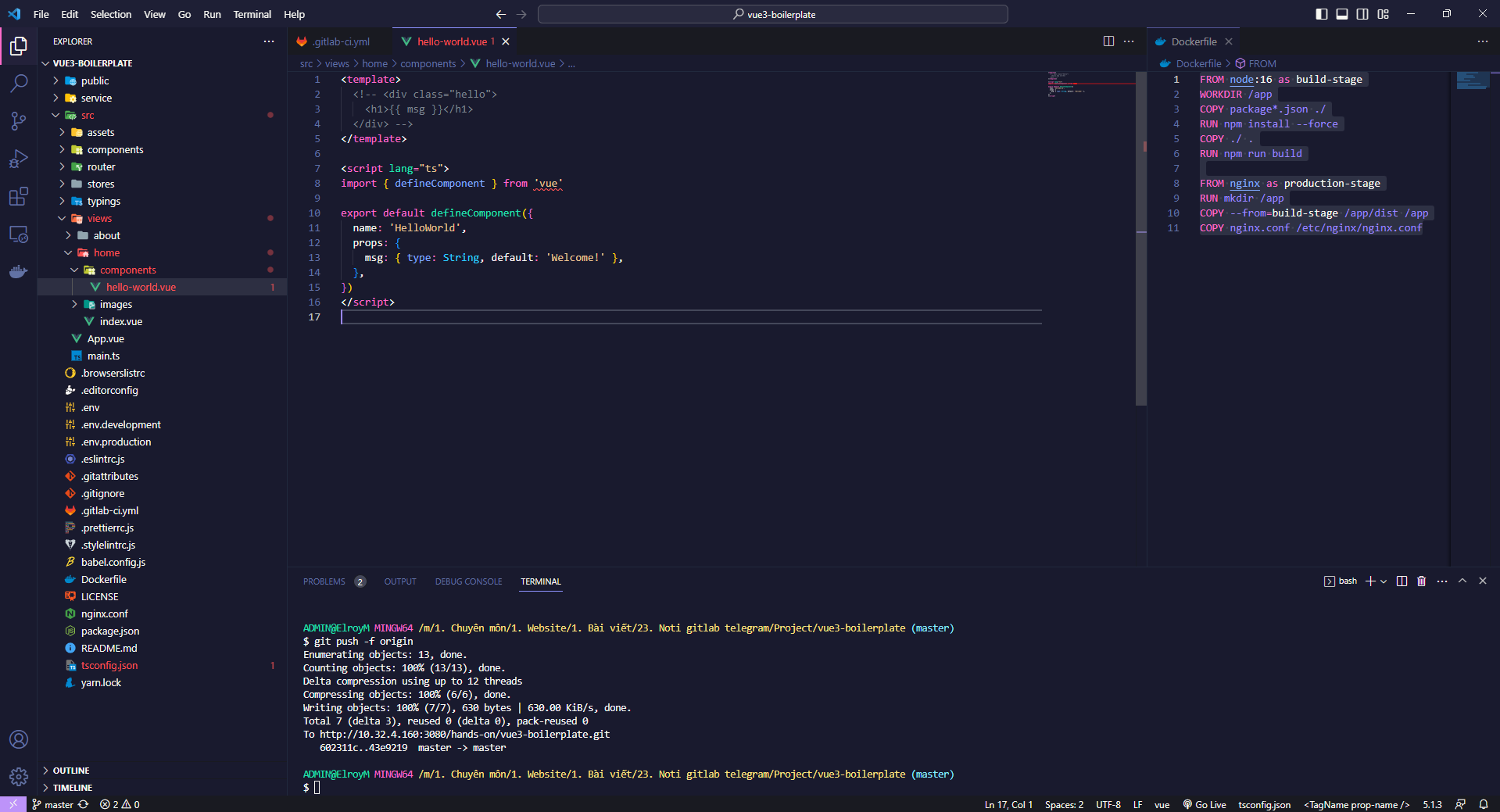Screen dimensions: 1500x812
Task: Expand the service folder
Action: click(162, 98)
